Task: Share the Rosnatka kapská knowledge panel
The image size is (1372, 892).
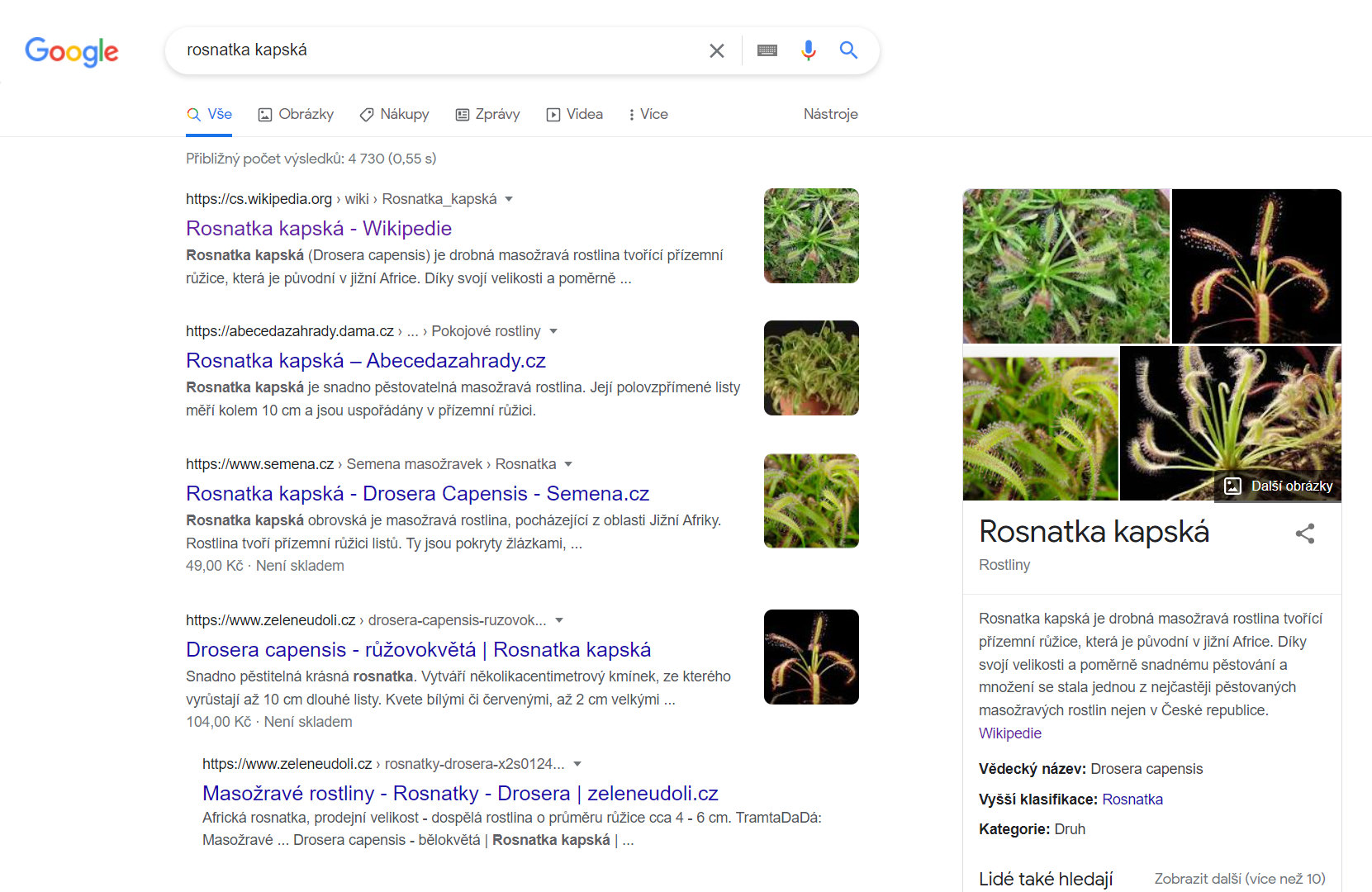Action: point(1305,534)
